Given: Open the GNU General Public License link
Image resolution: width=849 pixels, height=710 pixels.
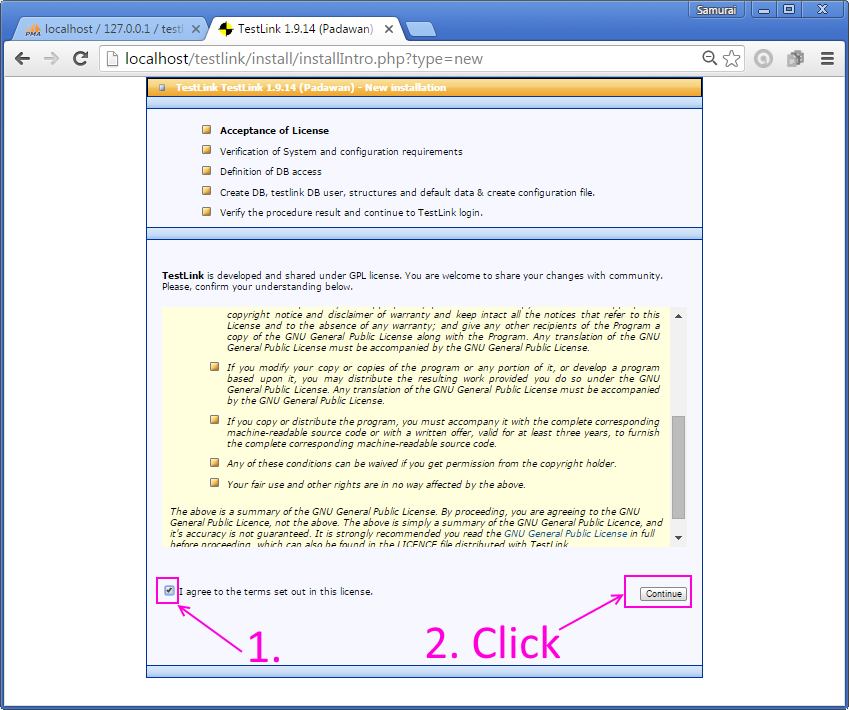Looking at the screenshot, I should pyautogui.click(x=565, y=533).
